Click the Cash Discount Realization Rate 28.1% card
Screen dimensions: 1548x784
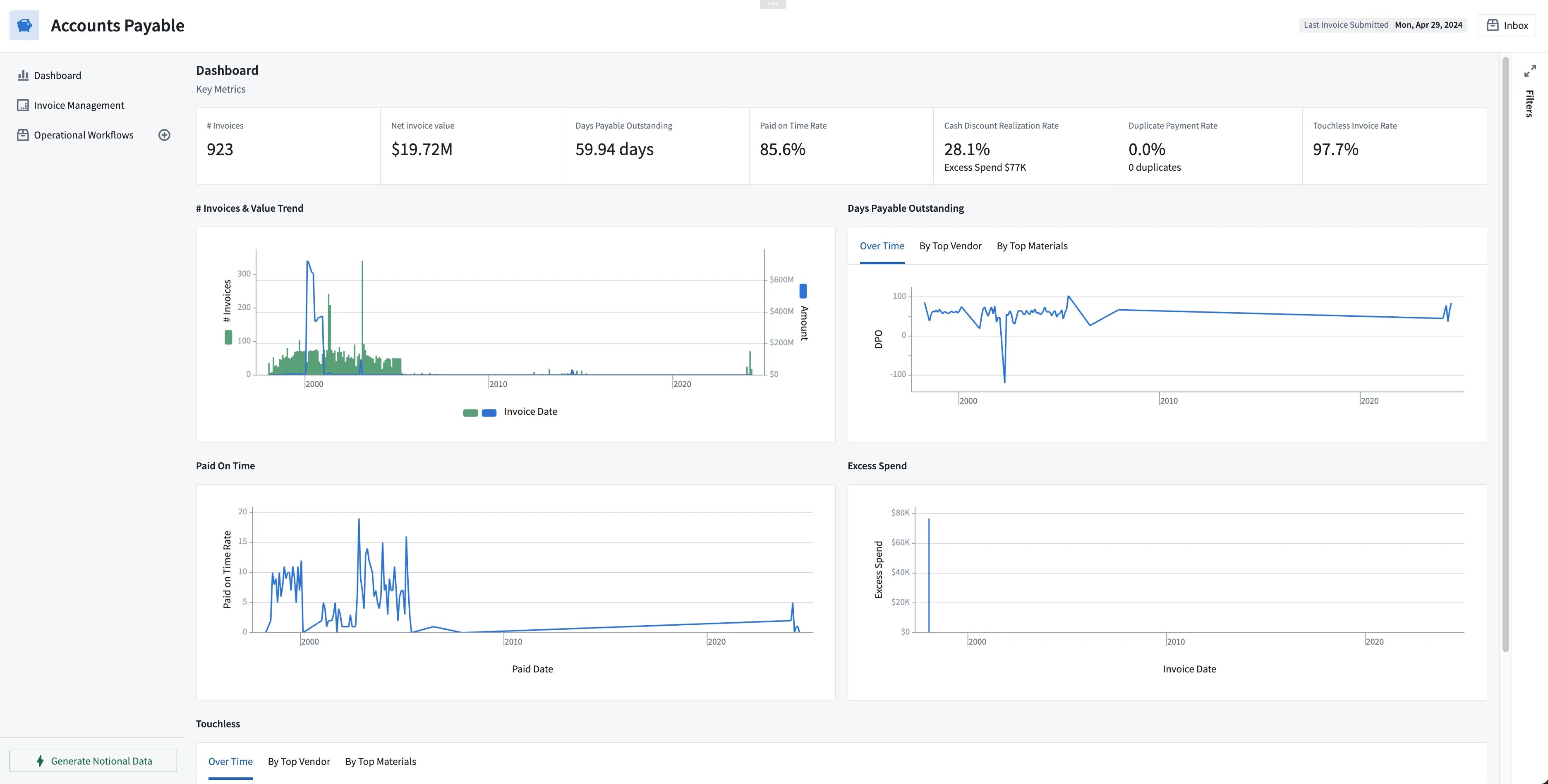(1026, 146)
